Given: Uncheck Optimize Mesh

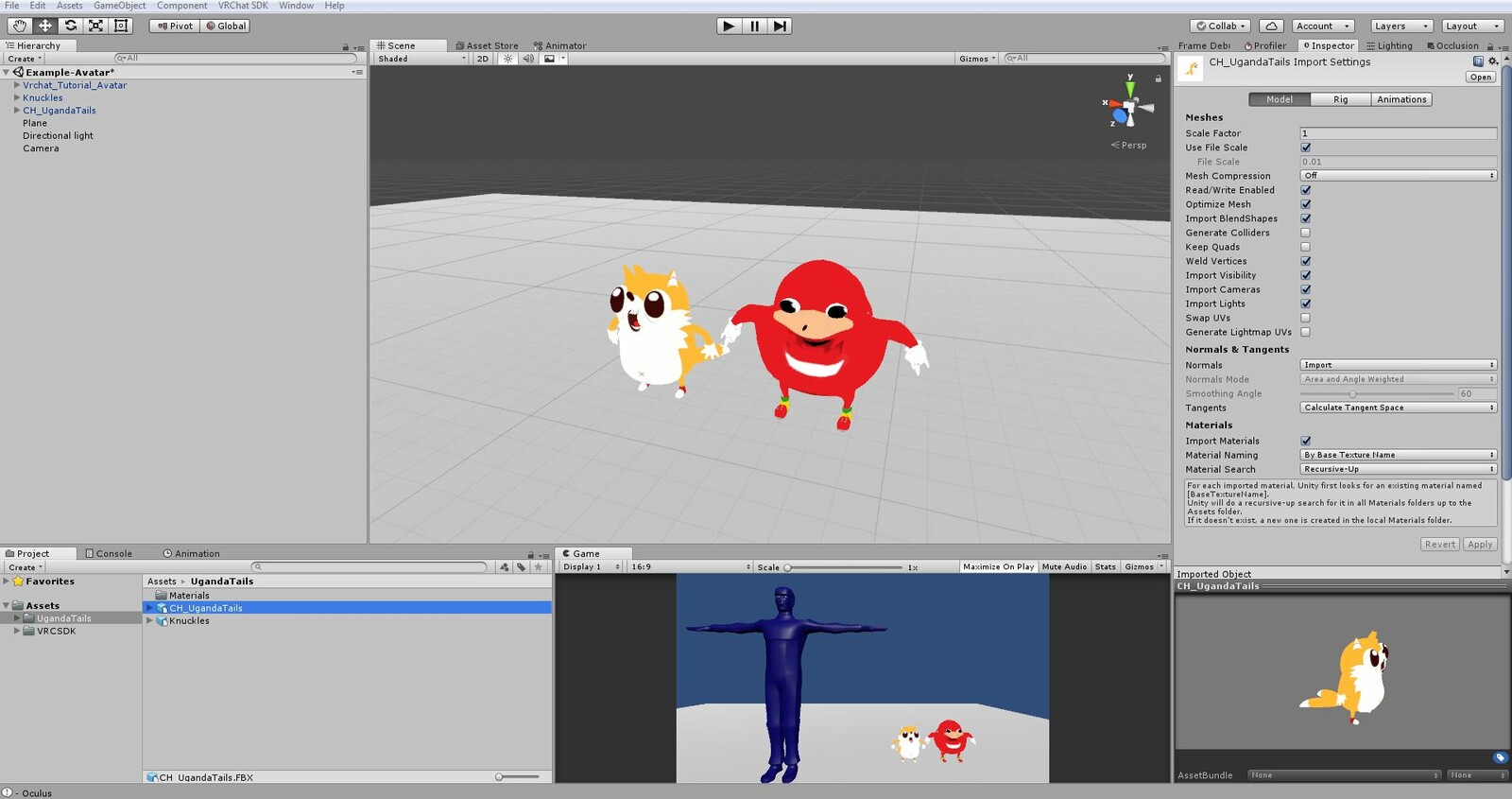Looking at the screenshot, I should 1306,204.
